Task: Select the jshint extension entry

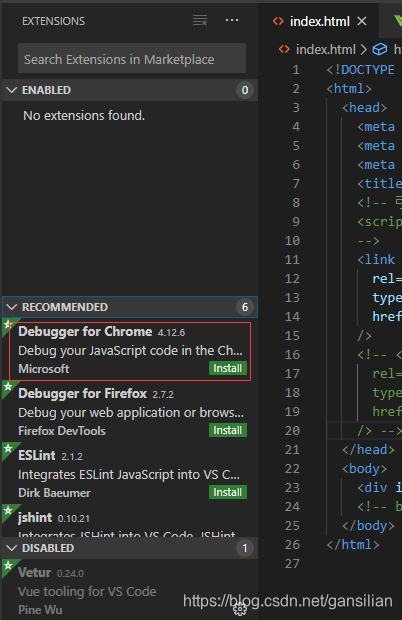Action: tap(130, 521)
